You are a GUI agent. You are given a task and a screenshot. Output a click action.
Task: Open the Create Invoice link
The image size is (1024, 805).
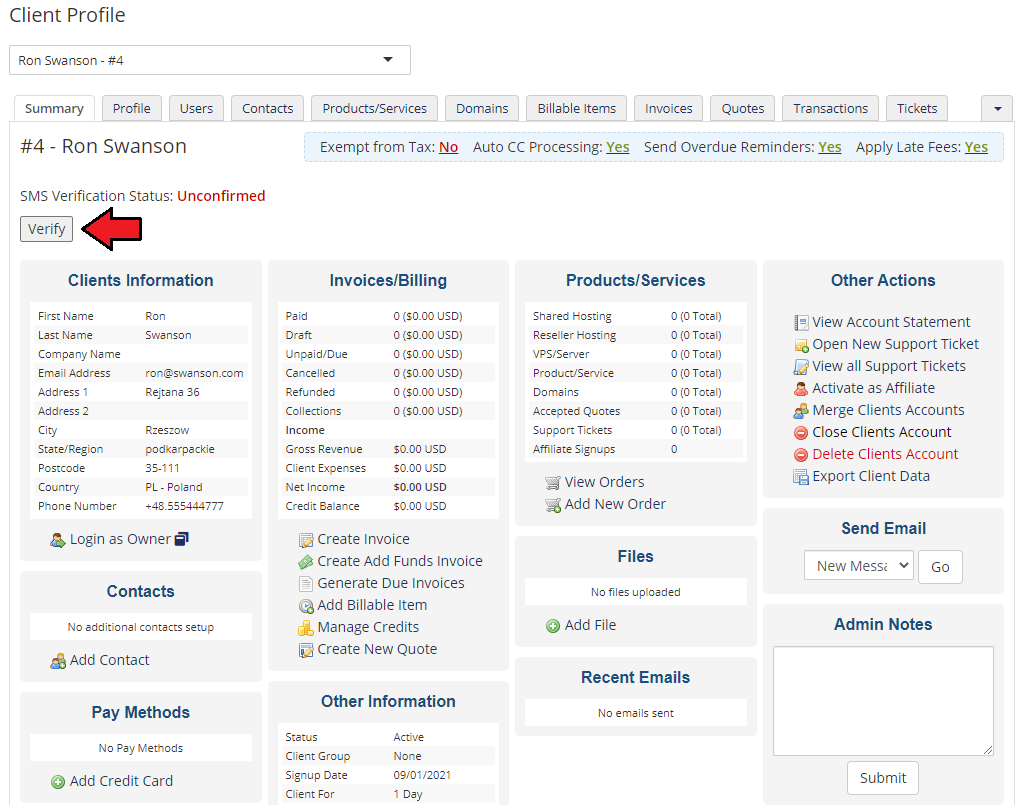(363, 539)
